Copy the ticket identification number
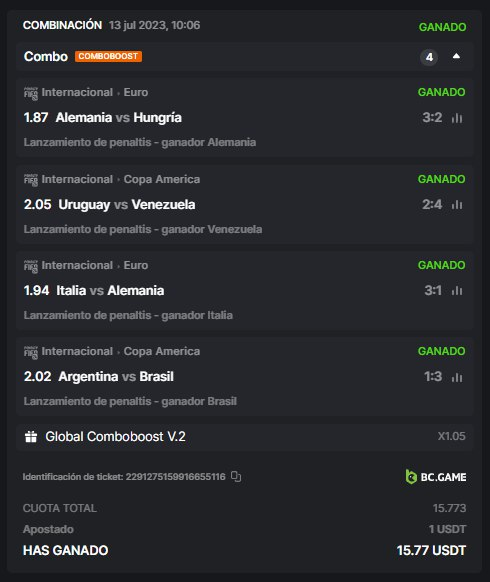Image resolution: width=490 pixels, height=582 pixels. click(236, 477)
